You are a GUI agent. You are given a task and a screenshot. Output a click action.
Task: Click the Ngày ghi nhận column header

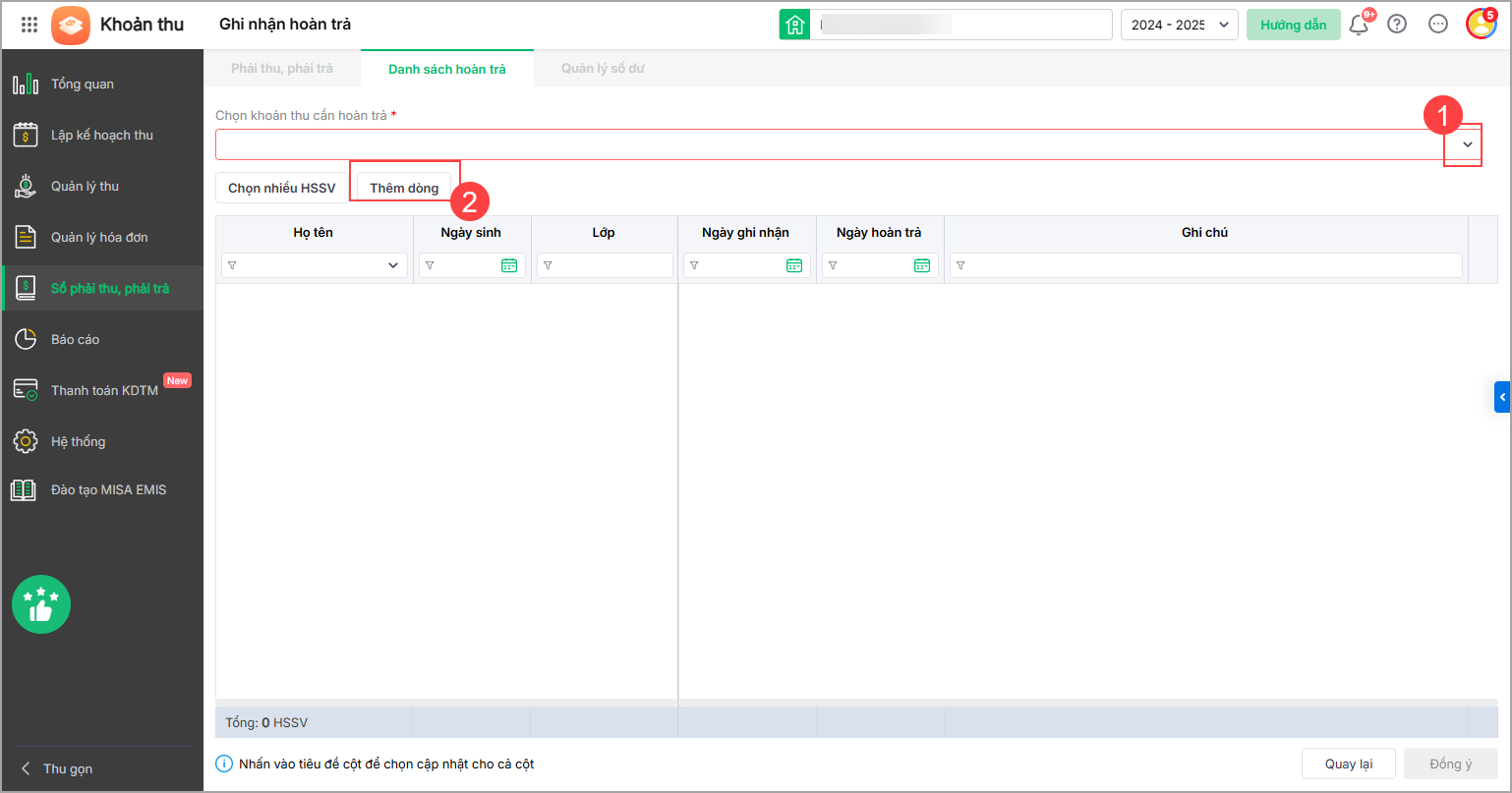(745, 233)
